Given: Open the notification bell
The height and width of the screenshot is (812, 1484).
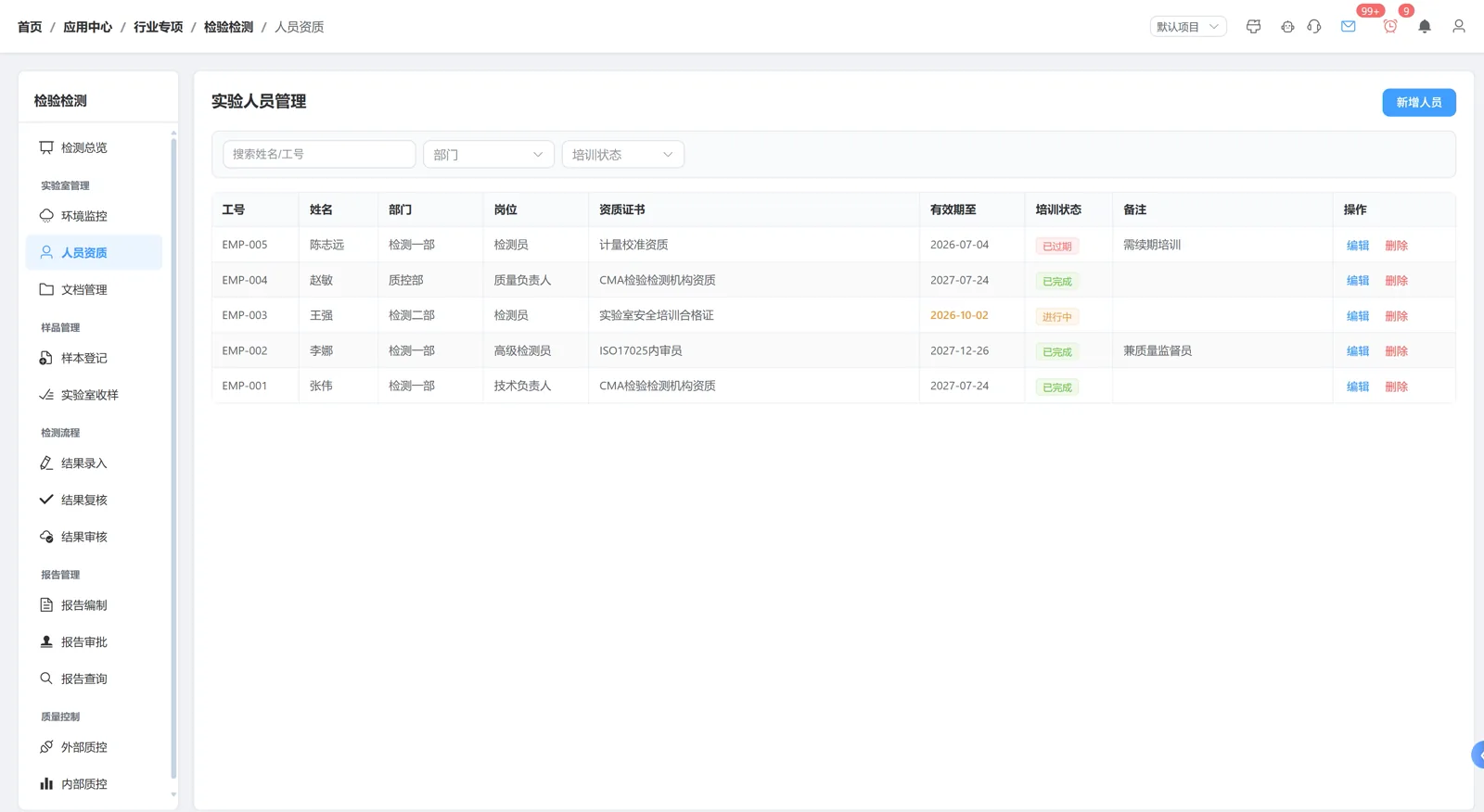Looking at the screenshot, I should click(x=1425, y=27).
